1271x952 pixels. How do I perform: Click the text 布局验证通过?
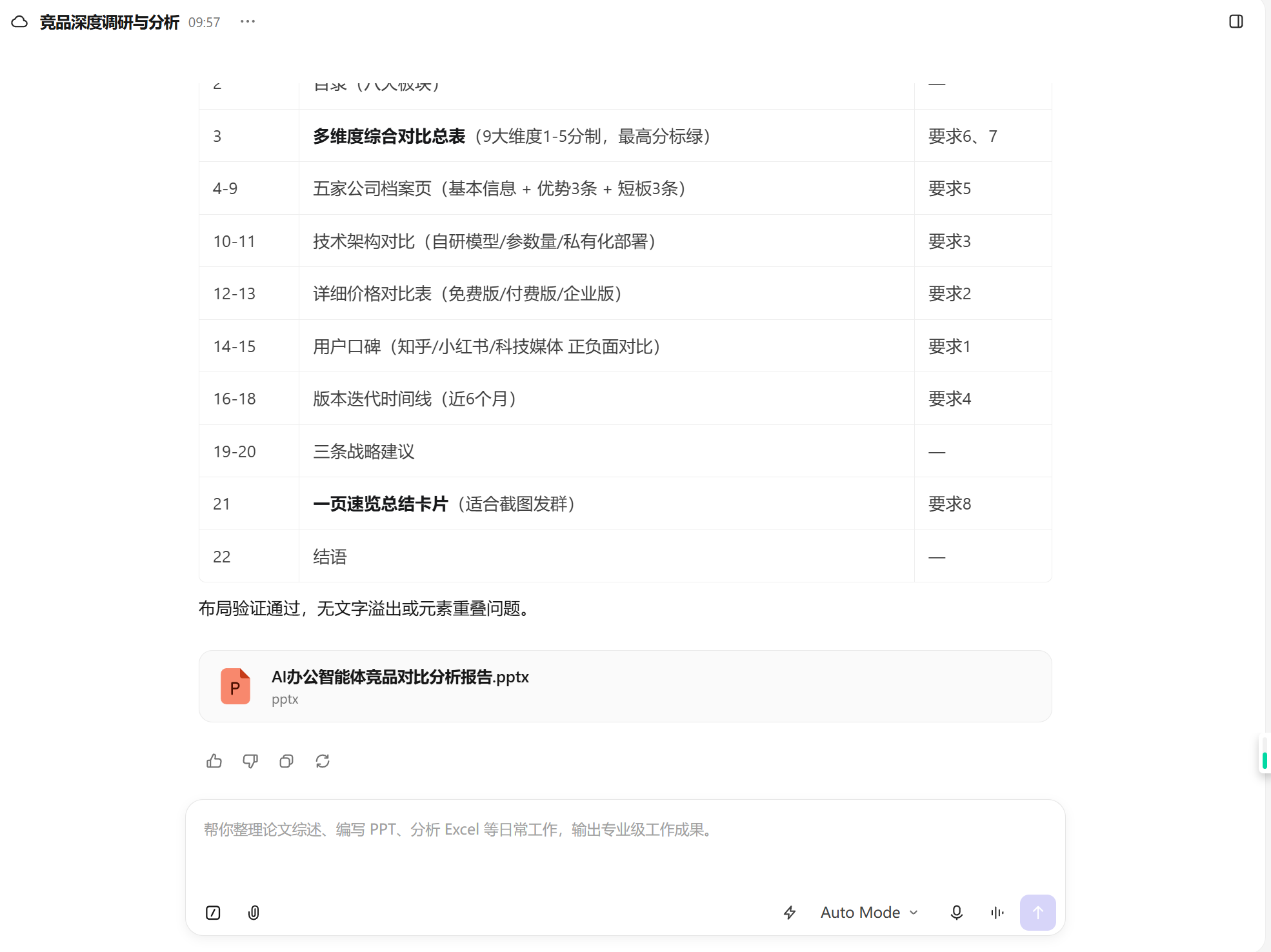(x=249, y=608)
